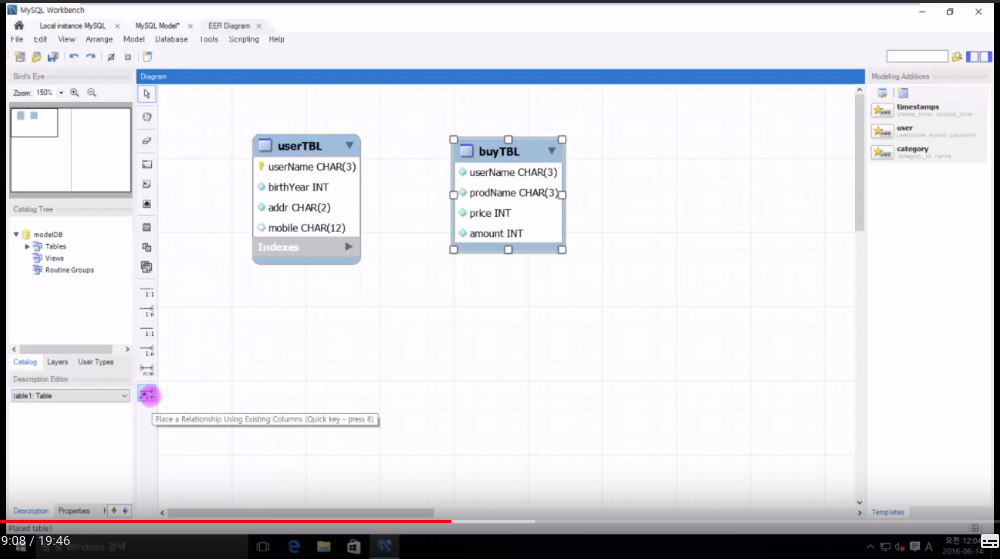1000x560 pixels.
Task: Click the Bird's Eye overview thumbnail
Action: coord(71,150)
